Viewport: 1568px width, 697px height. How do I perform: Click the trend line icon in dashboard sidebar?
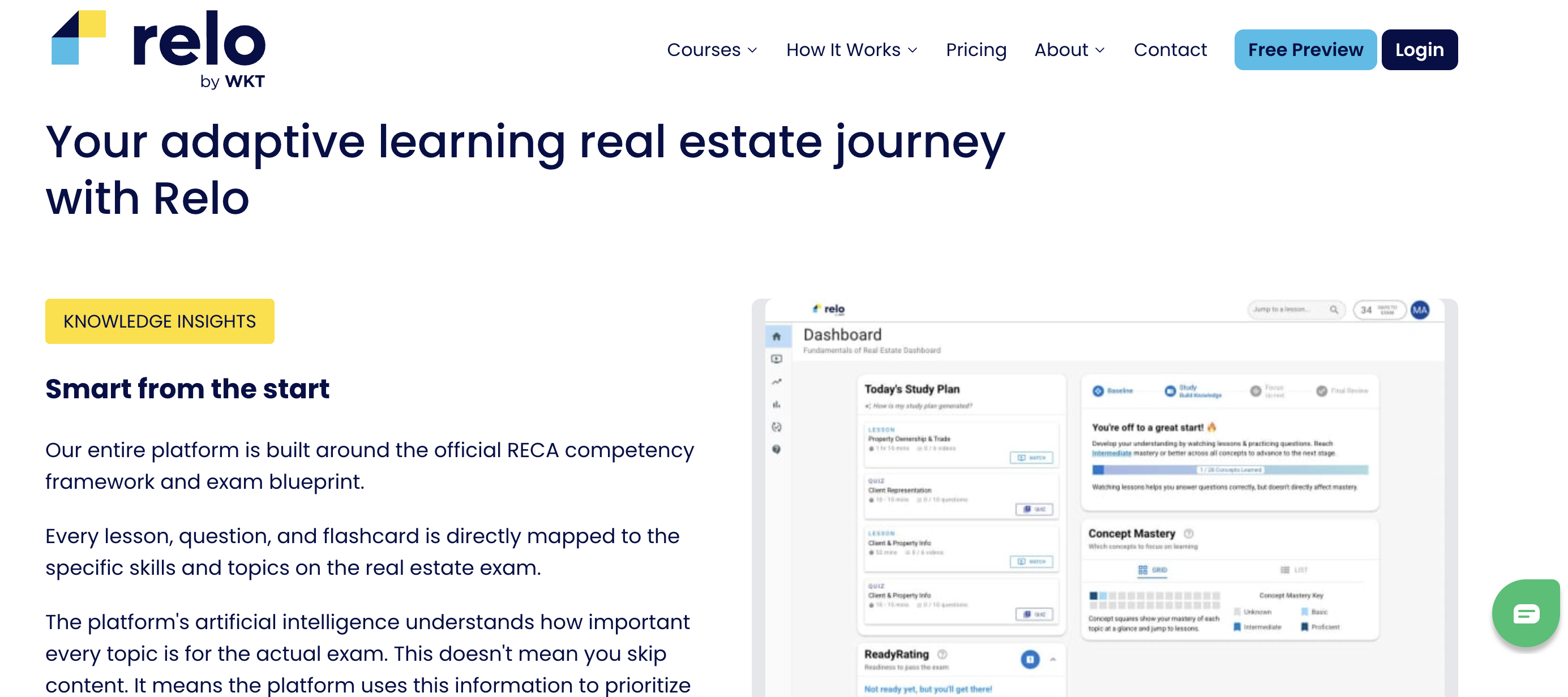coord(777,382)
